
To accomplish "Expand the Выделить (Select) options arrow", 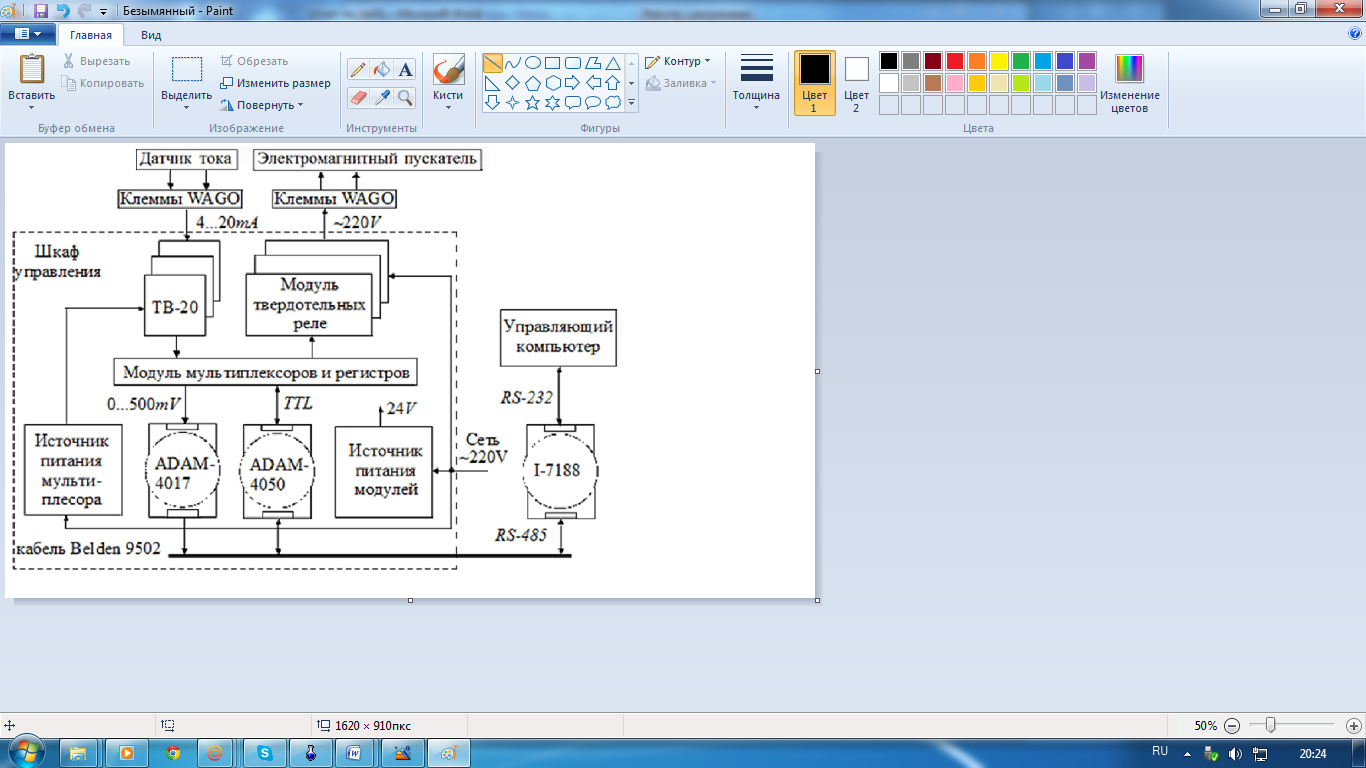I will point(186,106).
